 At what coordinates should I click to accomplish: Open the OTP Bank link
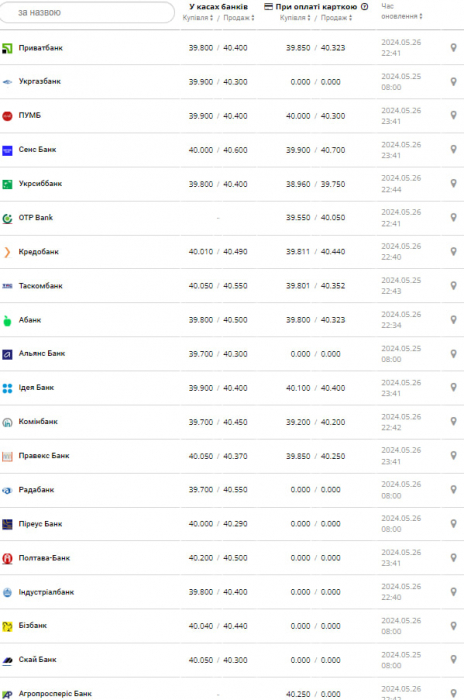[x=36, y=217]
